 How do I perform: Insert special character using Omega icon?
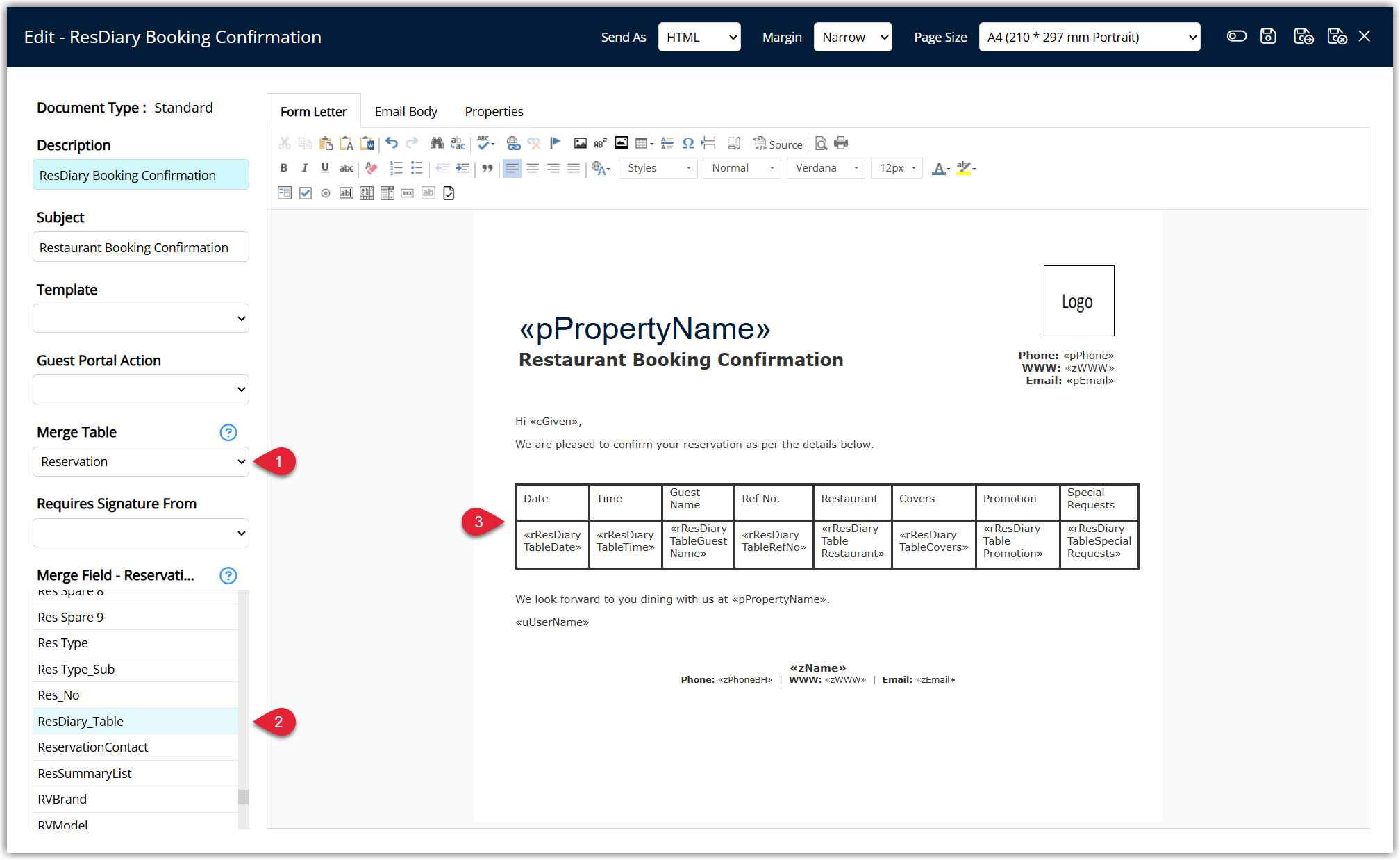pyautogui.click(x=688, y=143)
